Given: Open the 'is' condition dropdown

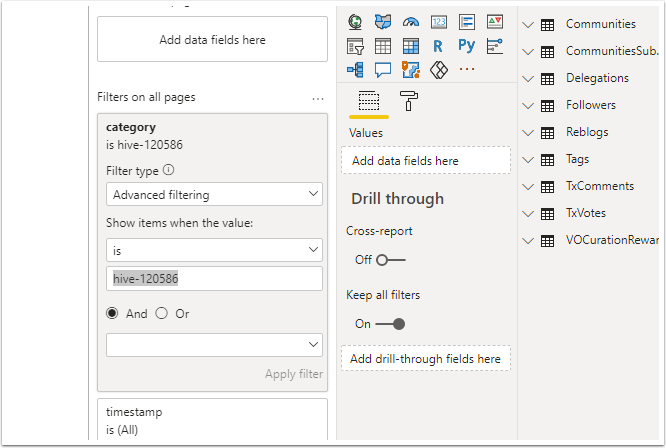Looking at the screenshot, I should [x=214, y=250].
